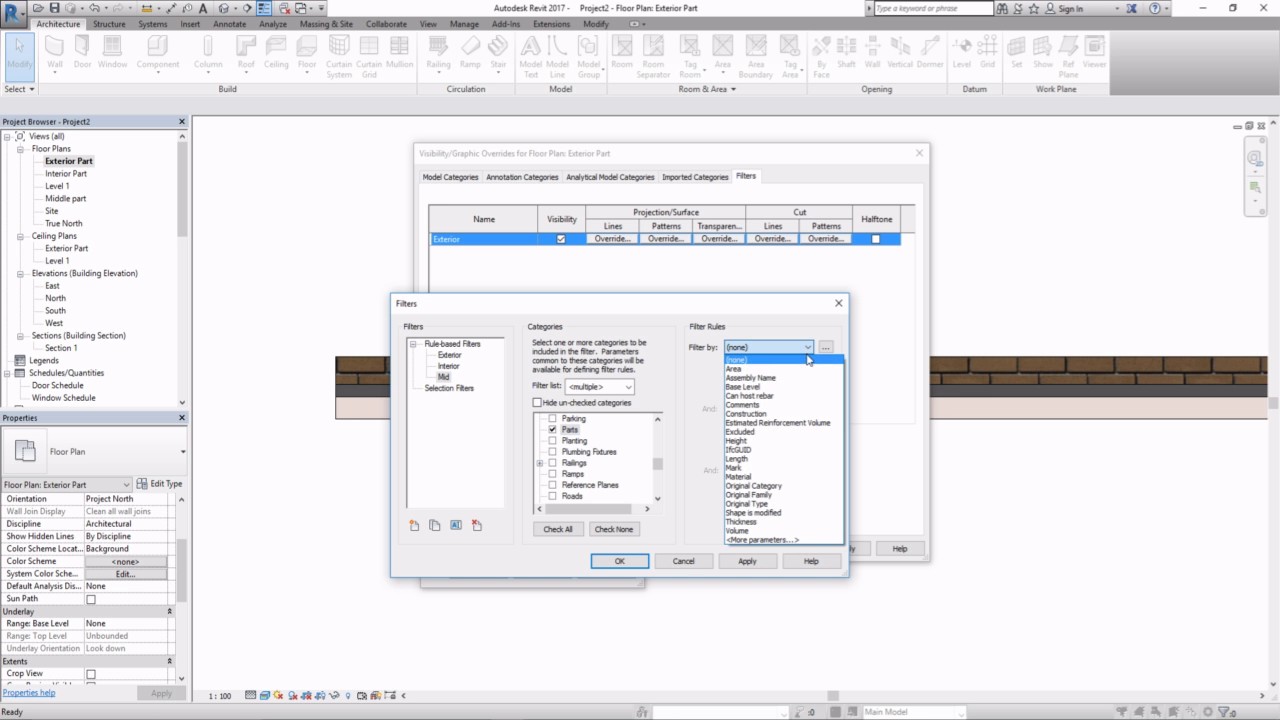The width and height of the screenshot is (1280, 720).
Task: Toggle Exterior filter visibility checkbox
Action: point(561,239)
